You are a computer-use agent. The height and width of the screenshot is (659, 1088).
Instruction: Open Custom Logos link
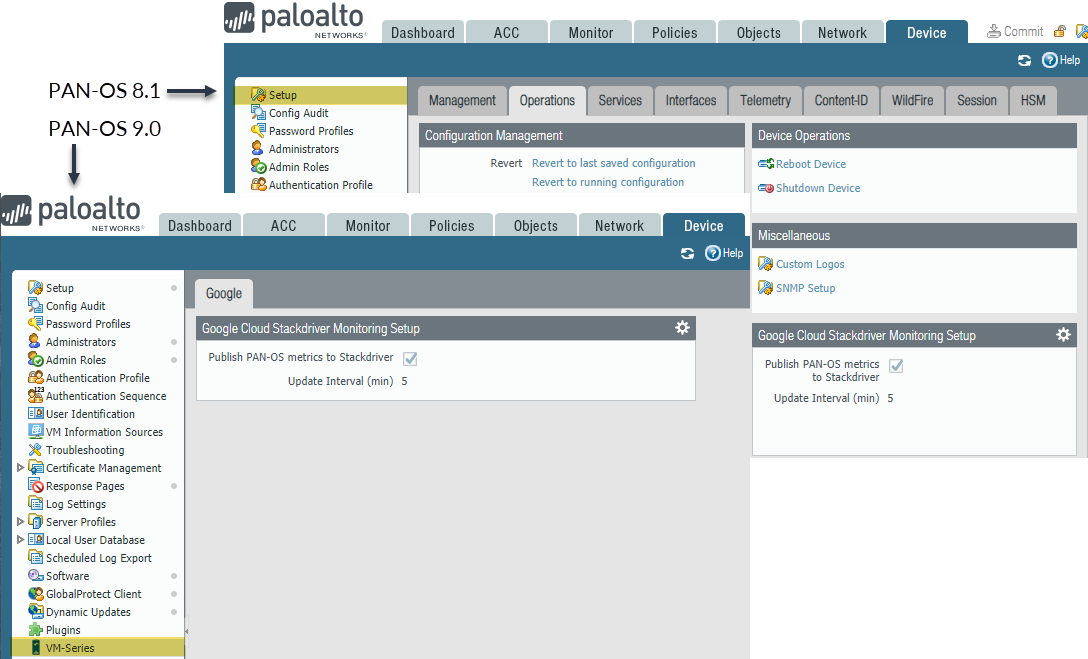pyautogui.click(x=810, y=264)
